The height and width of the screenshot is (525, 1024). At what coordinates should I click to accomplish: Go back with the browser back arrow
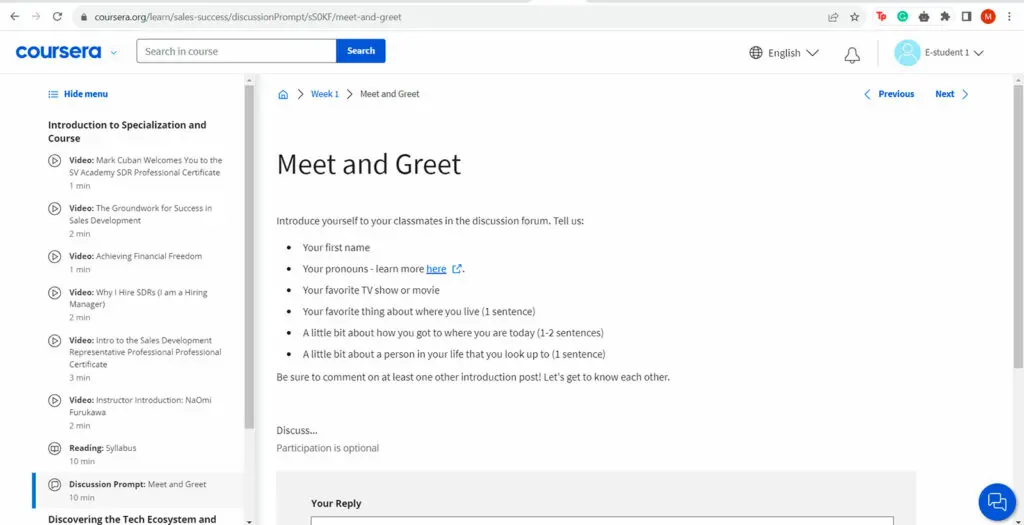tap(14, 17)
